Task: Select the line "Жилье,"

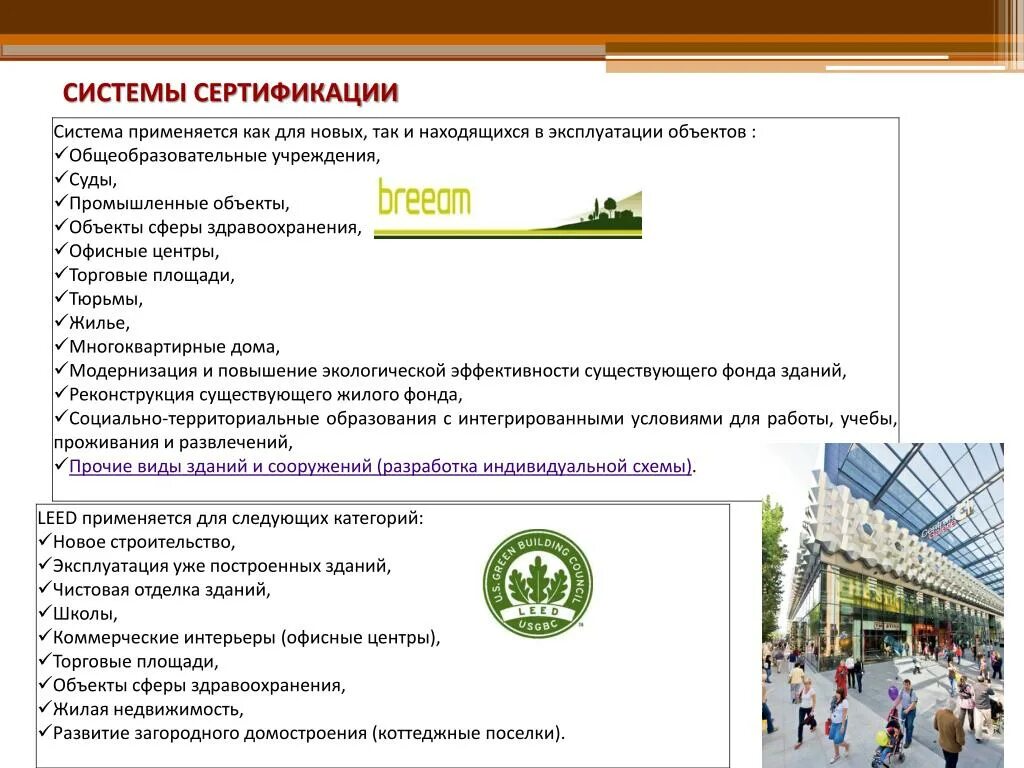Action: tap(99, 323)
